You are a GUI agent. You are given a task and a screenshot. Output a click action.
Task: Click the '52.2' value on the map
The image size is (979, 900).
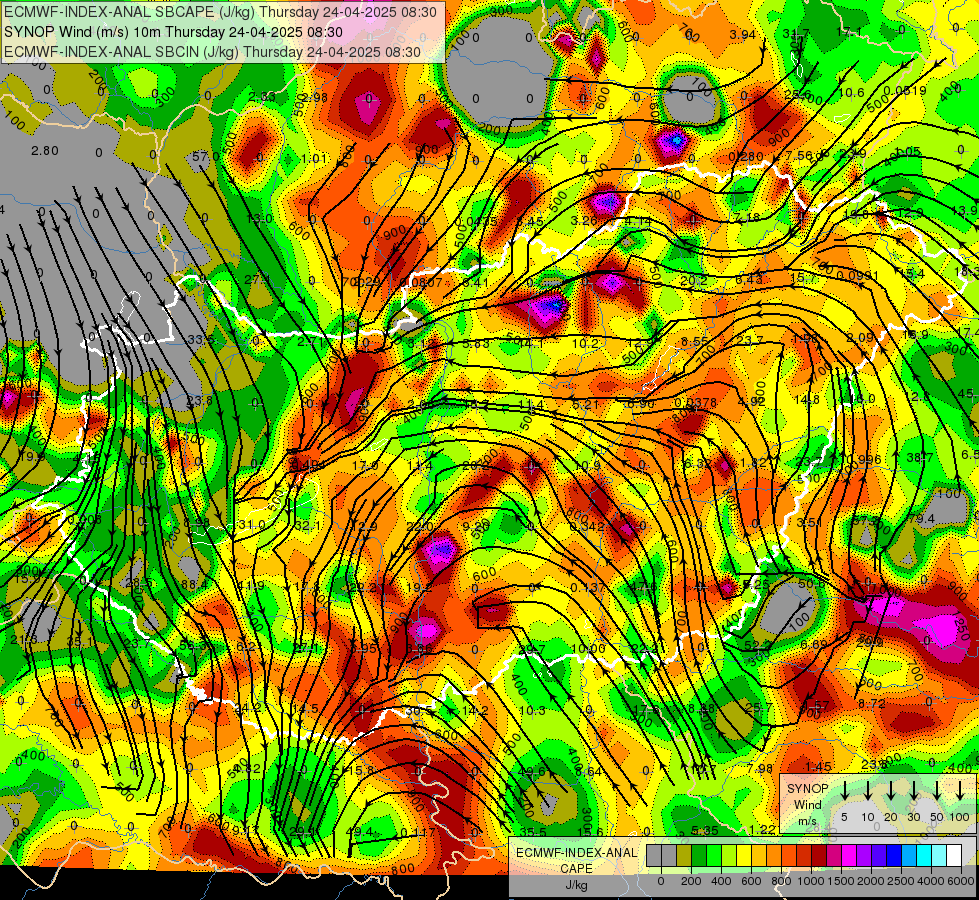757,645
